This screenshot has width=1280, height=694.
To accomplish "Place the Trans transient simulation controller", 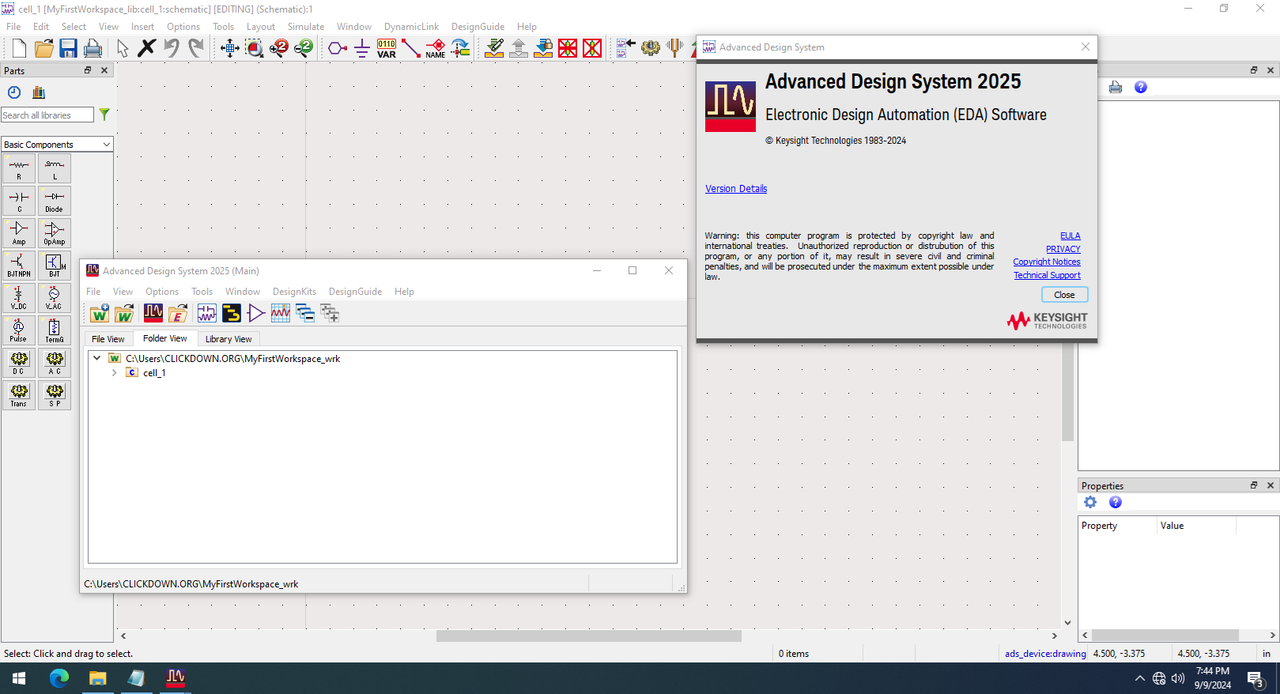I will point(19,395).
